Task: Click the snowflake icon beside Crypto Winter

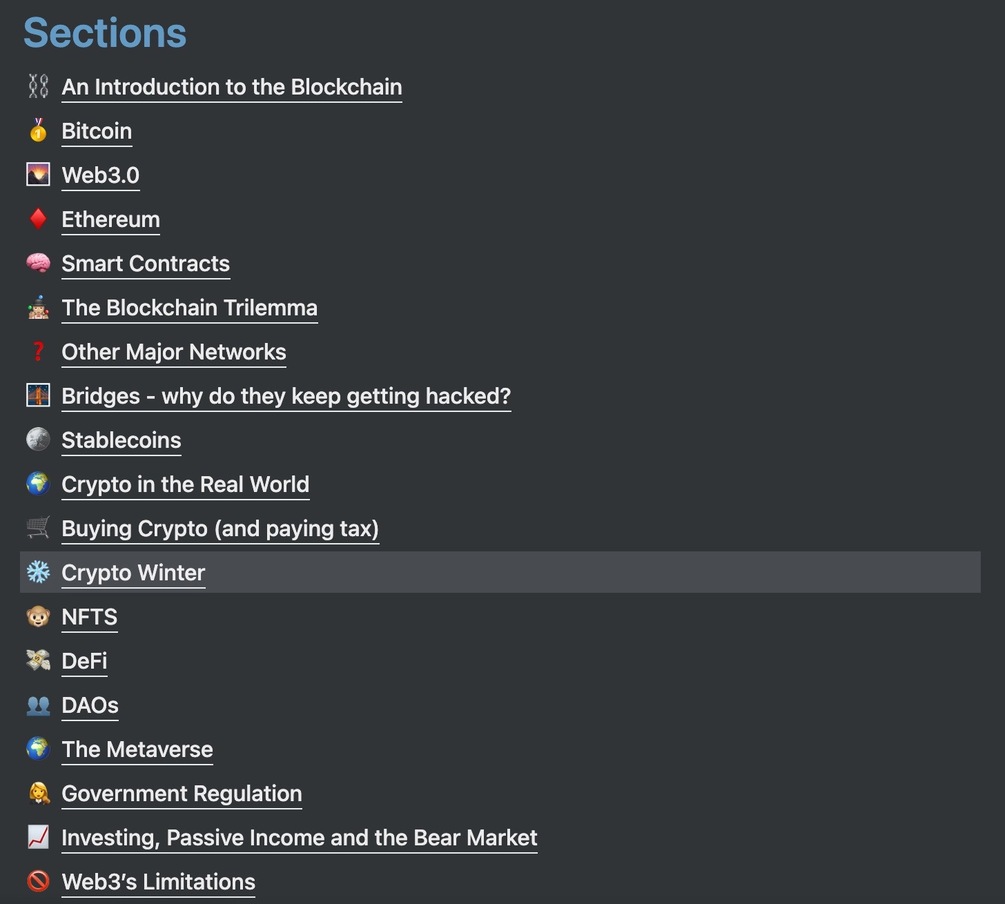Action: coord(38,572)
